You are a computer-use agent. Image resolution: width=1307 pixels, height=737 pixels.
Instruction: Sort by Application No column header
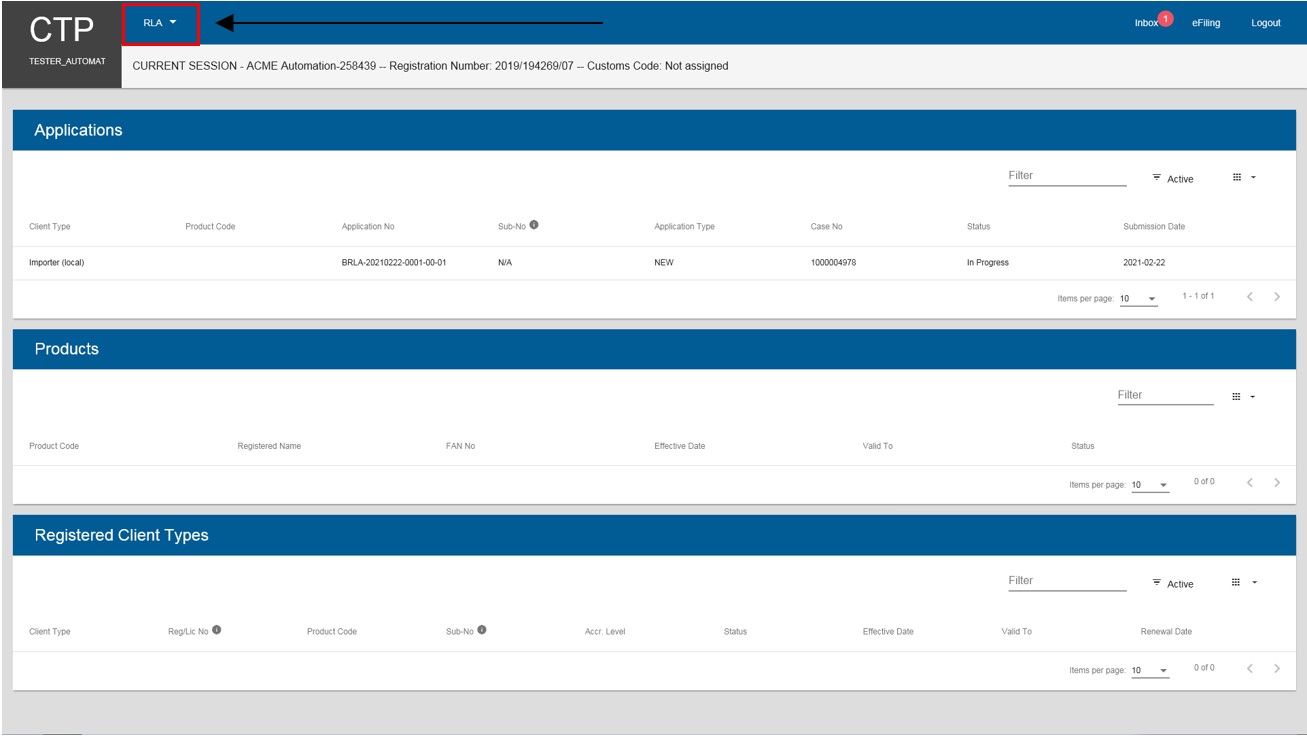coord(368,227)
